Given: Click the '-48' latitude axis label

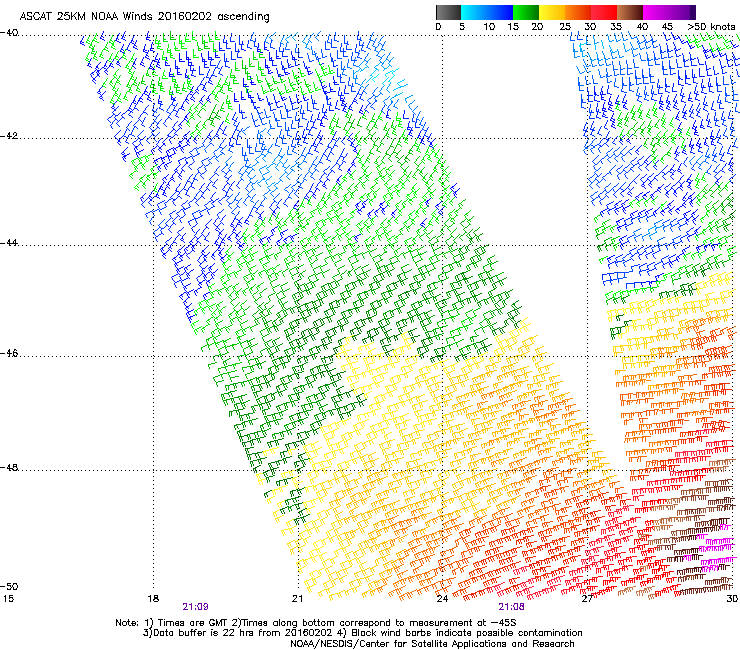Looking at the screenshot, I should click(9, 467).
